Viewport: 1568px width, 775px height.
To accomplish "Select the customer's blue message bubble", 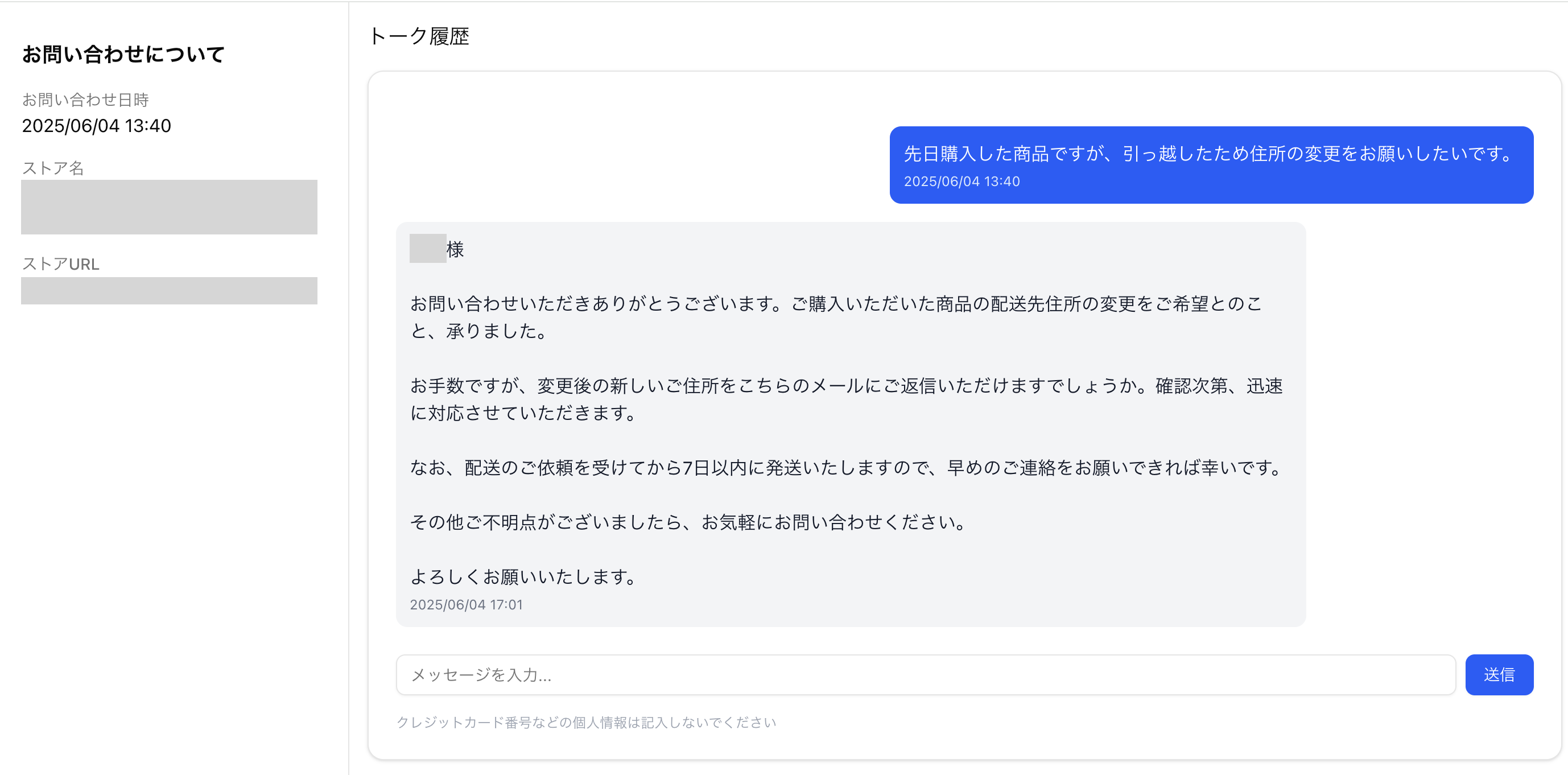I will [x=1211, y=165].
